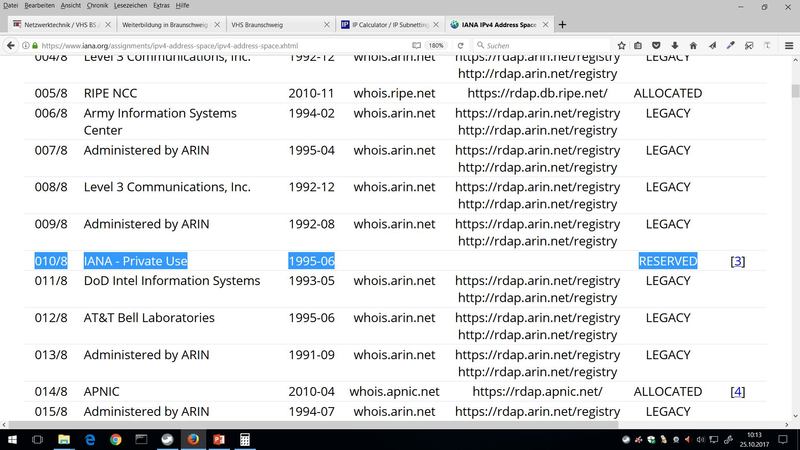The width and height of the screenshot is (800, 450).
Task: Go back with the browser back arrow
Action: pyautogui.click(x=11, y=45)
